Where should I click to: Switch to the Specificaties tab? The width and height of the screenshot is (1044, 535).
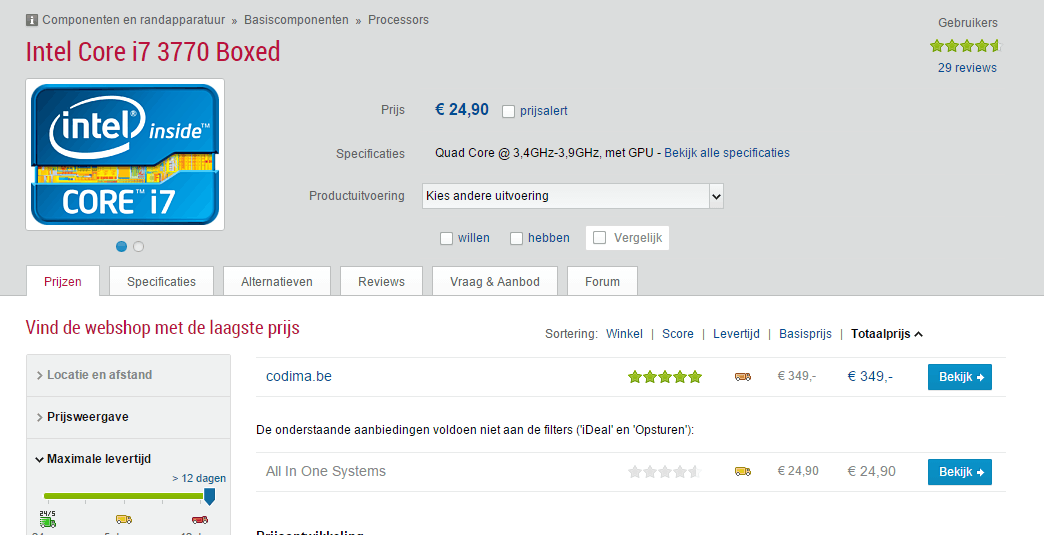point(161,282)
